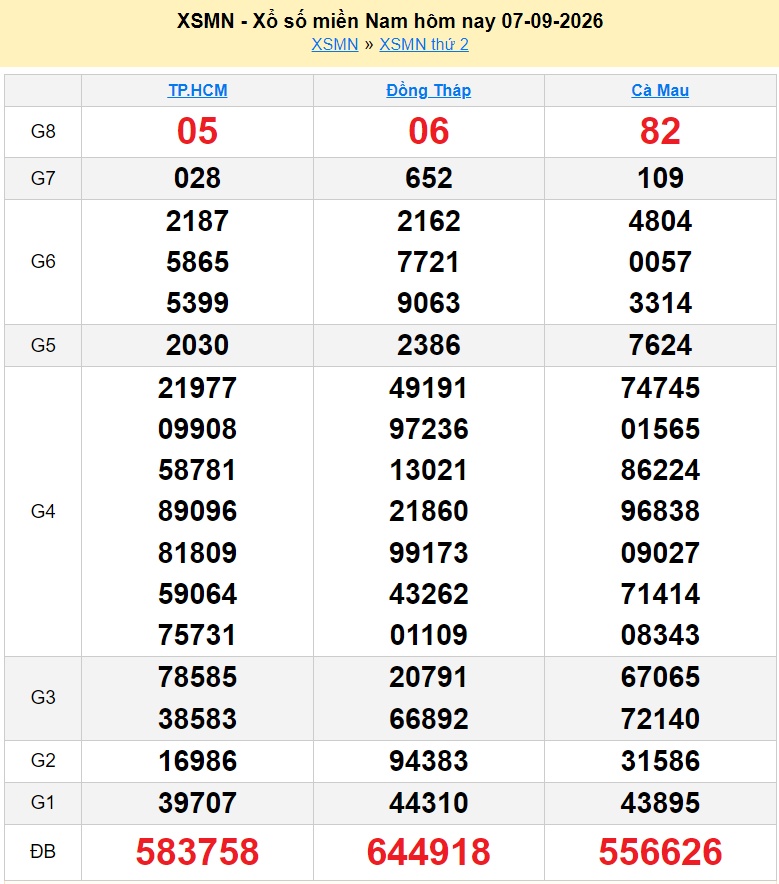Select G8 result 05 for TP.HCM

(197, 131)
